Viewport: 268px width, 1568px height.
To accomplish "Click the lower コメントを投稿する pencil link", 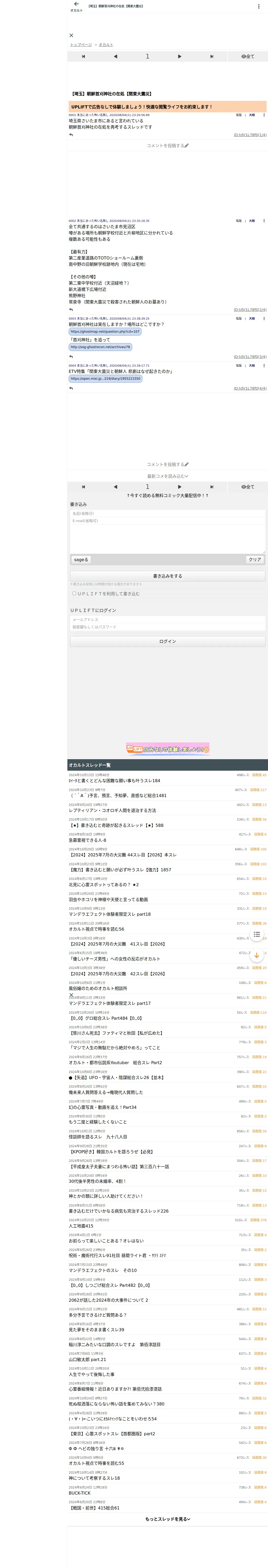I will [167, 464].
